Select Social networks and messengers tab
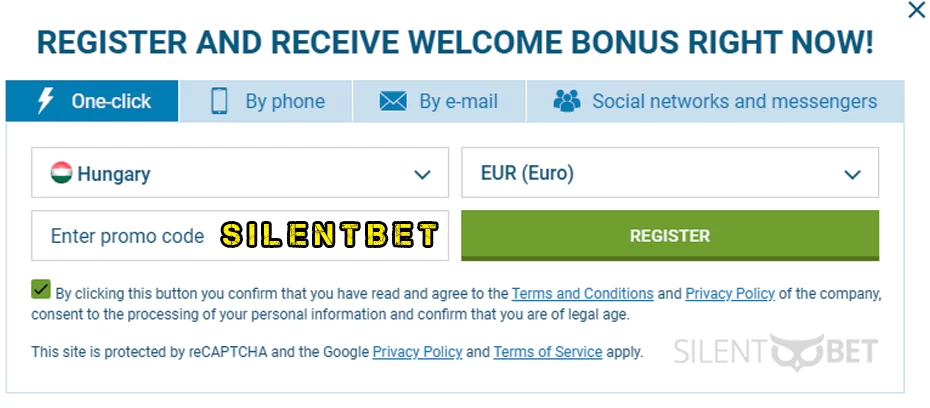Image resolution: width=930 pixels, height=408 pixels. (x=715, y=101)
